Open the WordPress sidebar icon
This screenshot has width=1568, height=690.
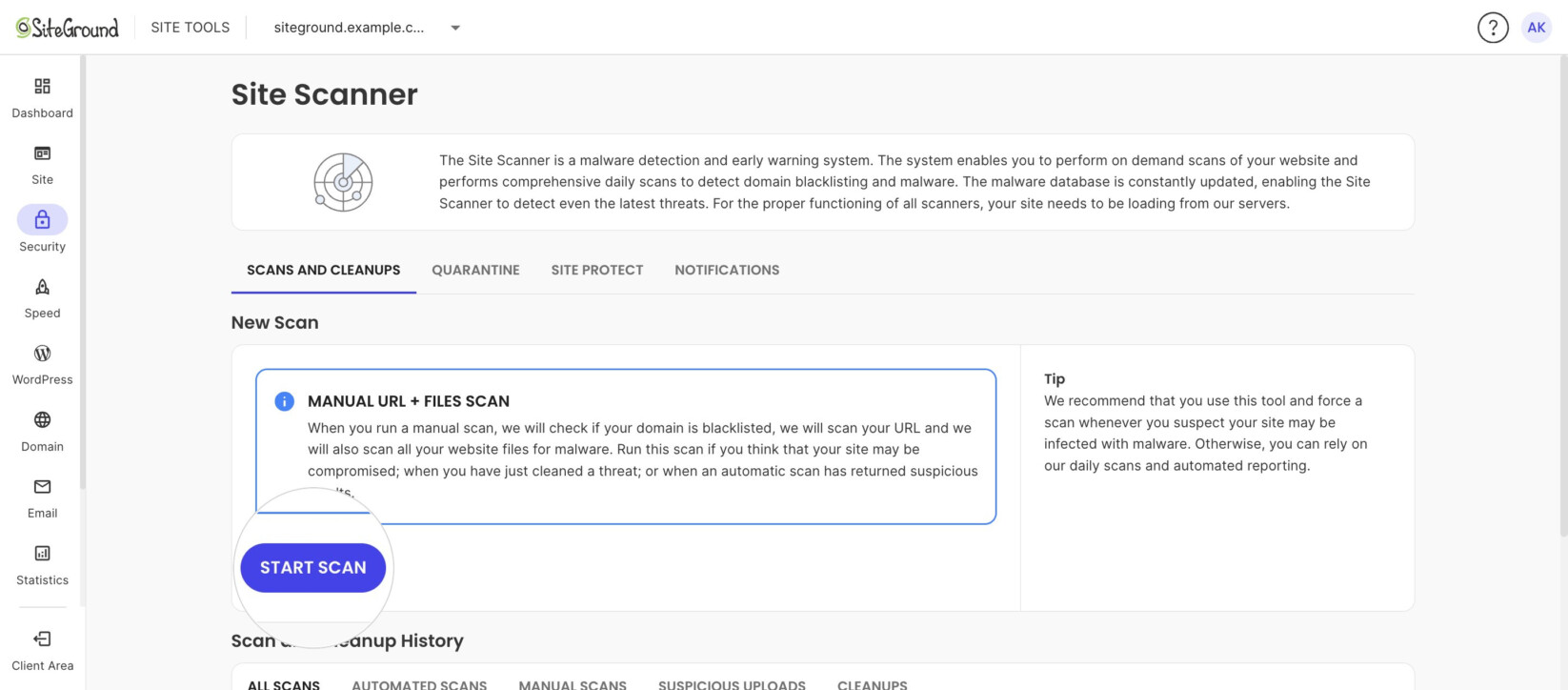click(42, 354)
